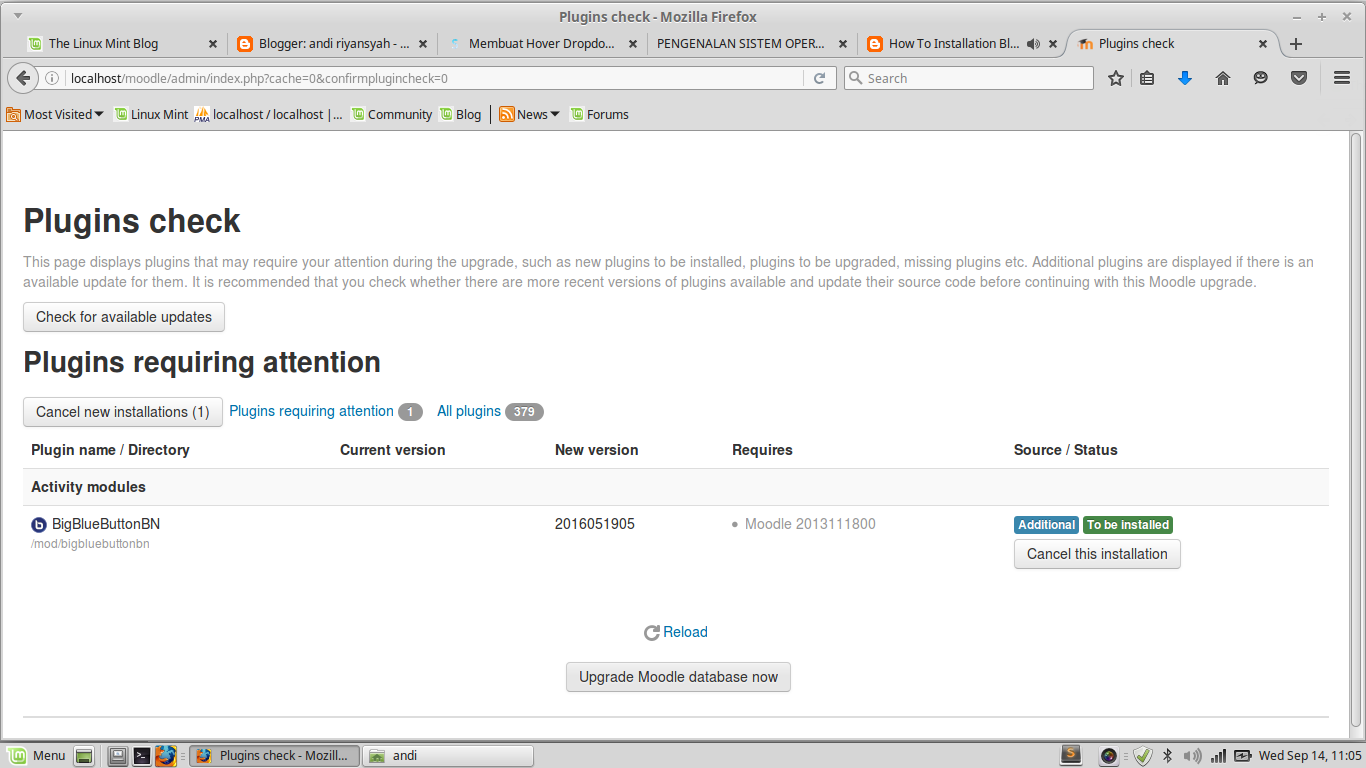
Task: Open the Forums bookmark
Action: 599,114
